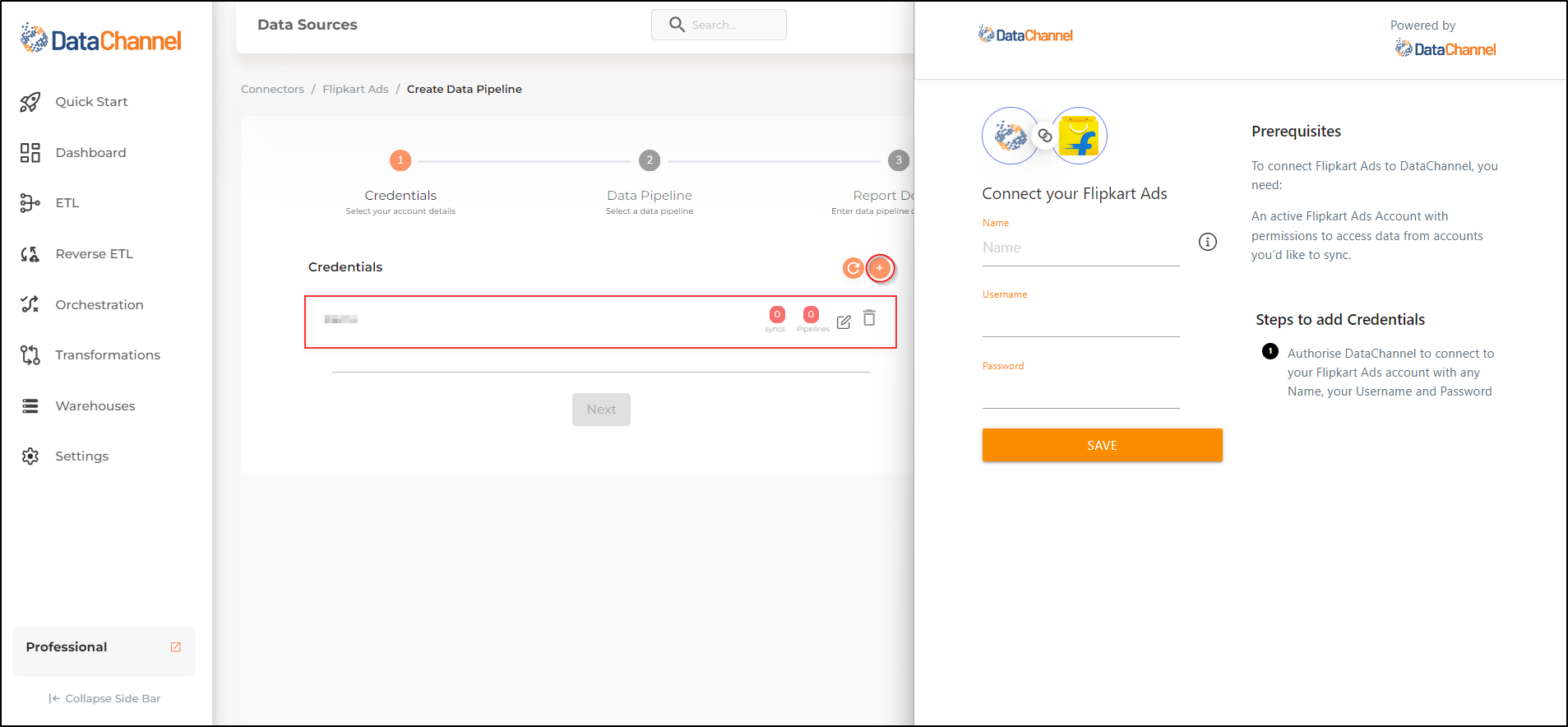Go to Flipkart Ads breadcrumb
Viewport: 1568px width, 727px height.
click(x=355, y=90)
